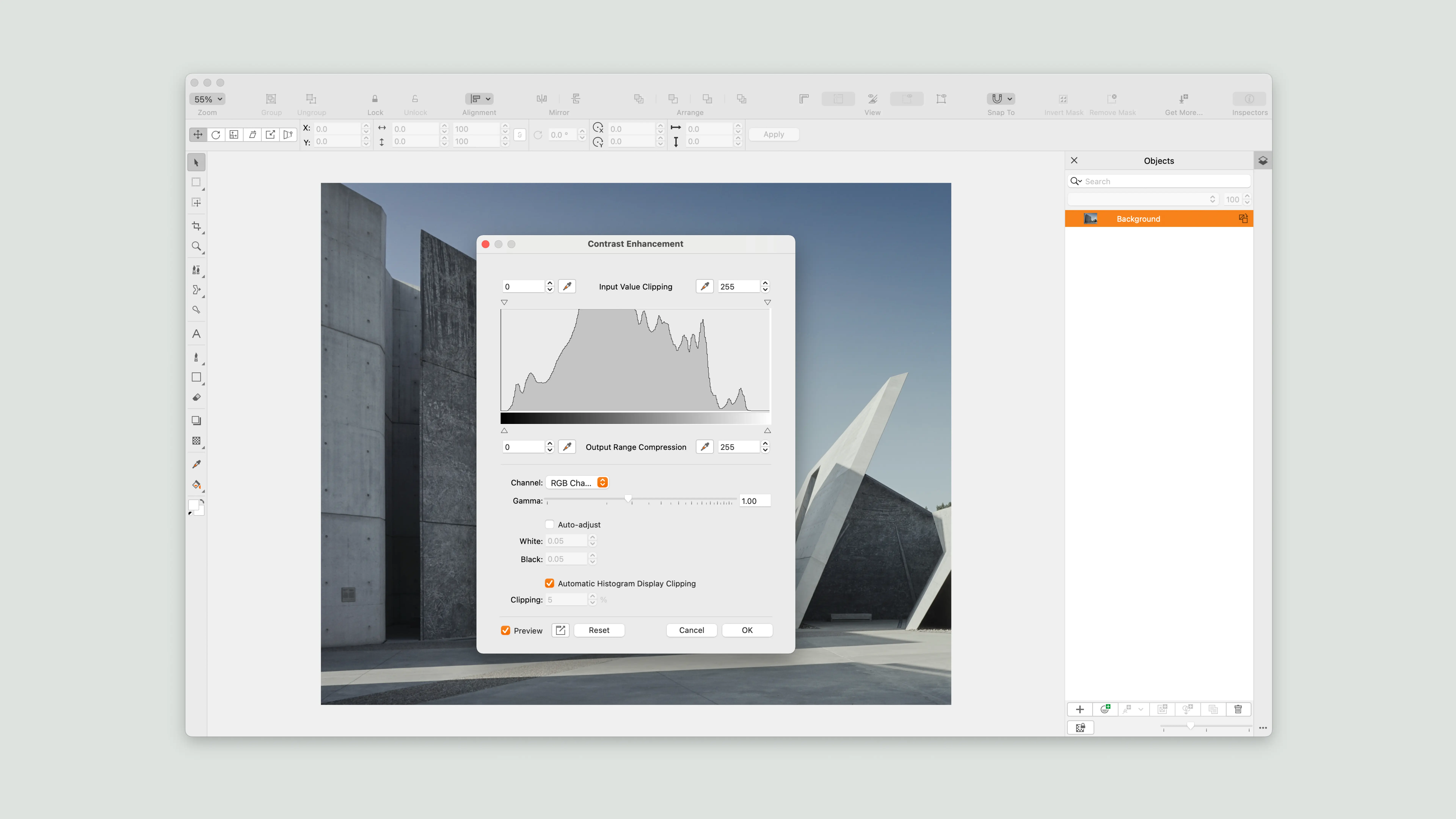Select the rectangle Shape tool

pos(196,377)
